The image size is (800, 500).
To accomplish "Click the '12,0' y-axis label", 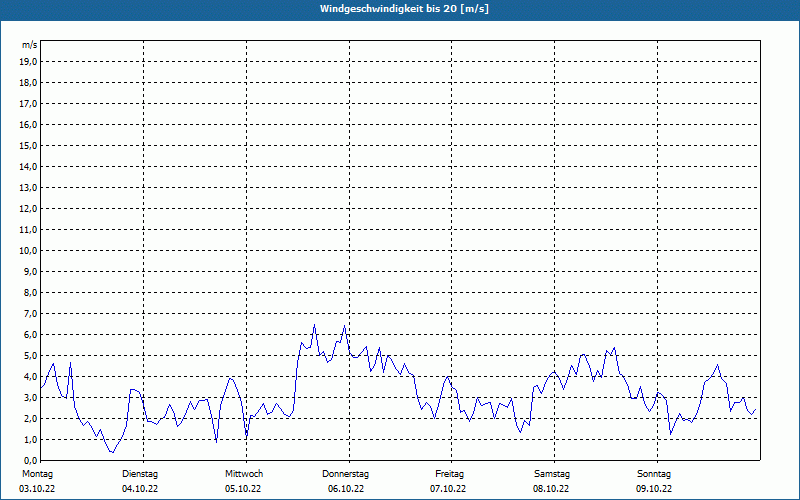I will coord(28,209).
